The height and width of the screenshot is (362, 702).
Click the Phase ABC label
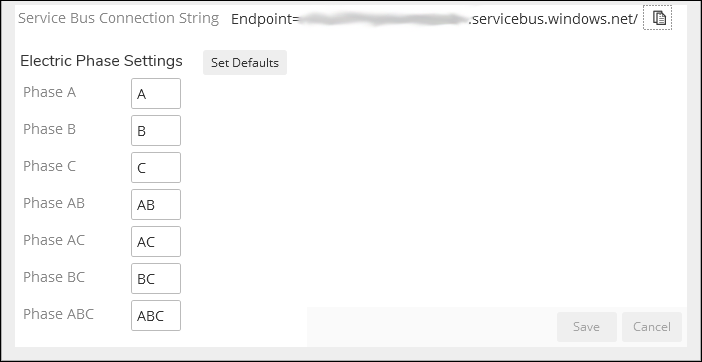pos(58,315)
